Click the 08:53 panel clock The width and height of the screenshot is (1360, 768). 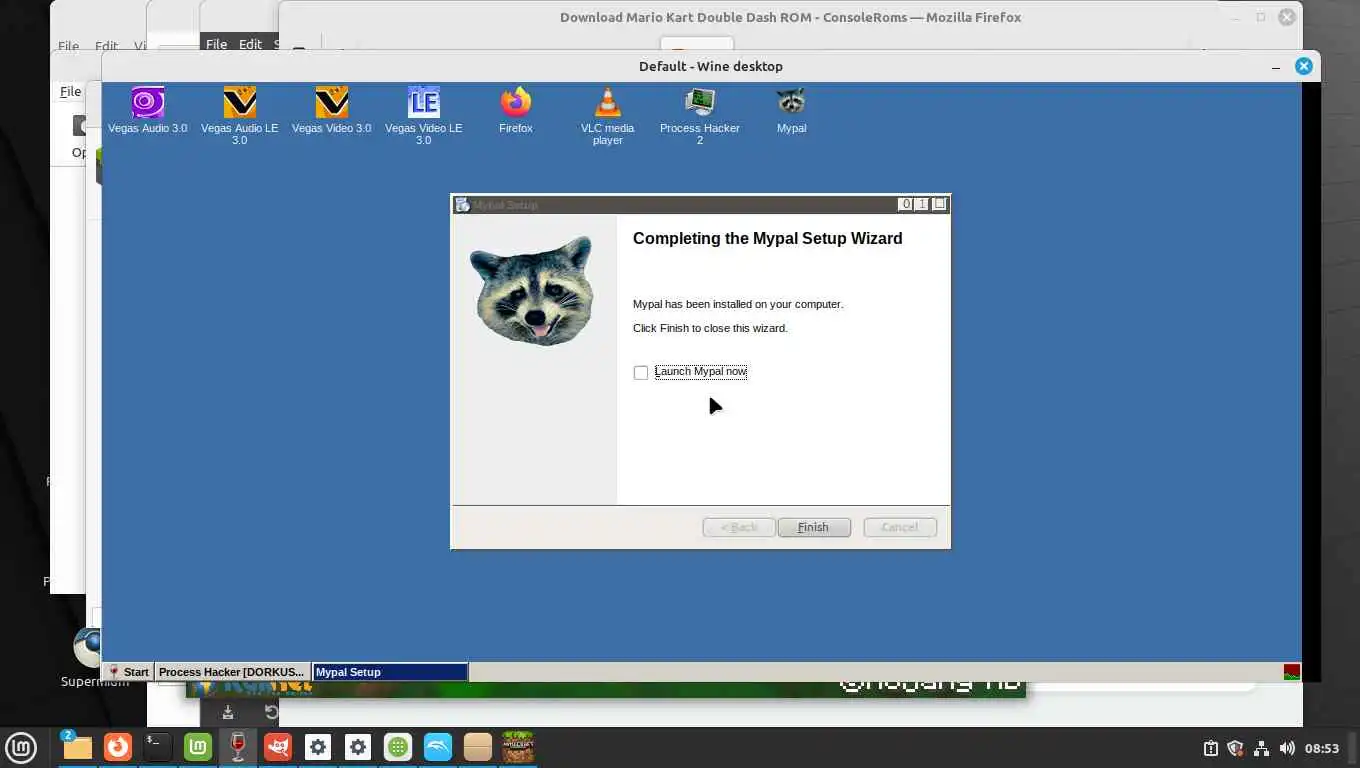[x=1322, y=748]
